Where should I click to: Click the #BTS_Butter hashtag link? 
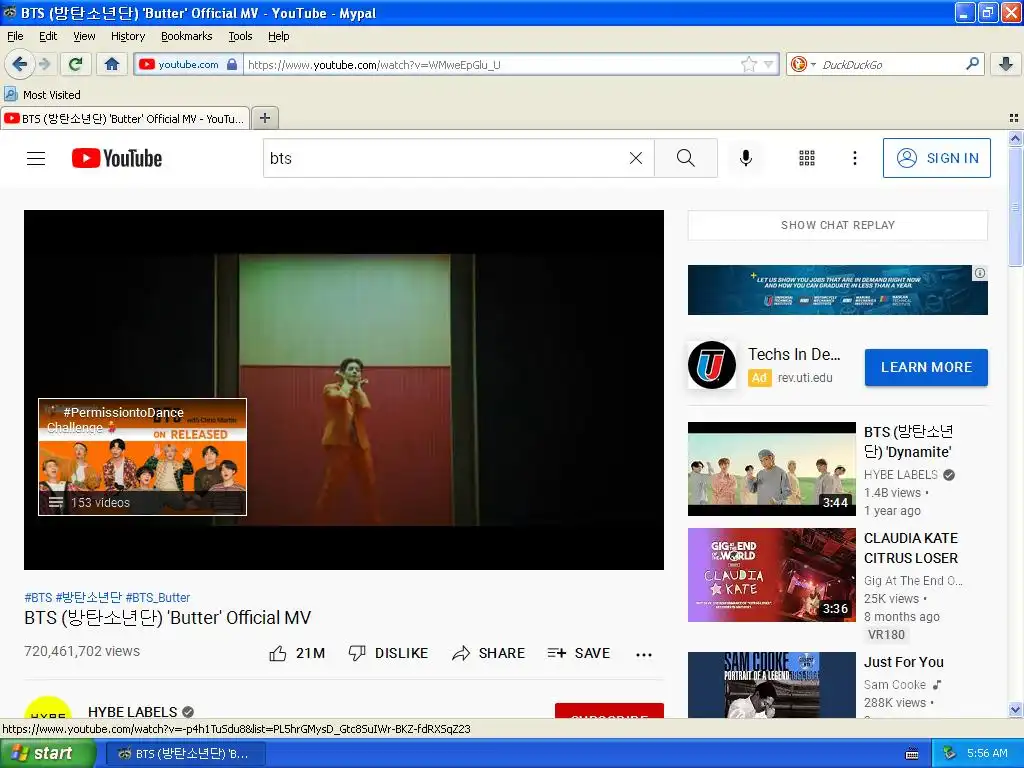157,598
